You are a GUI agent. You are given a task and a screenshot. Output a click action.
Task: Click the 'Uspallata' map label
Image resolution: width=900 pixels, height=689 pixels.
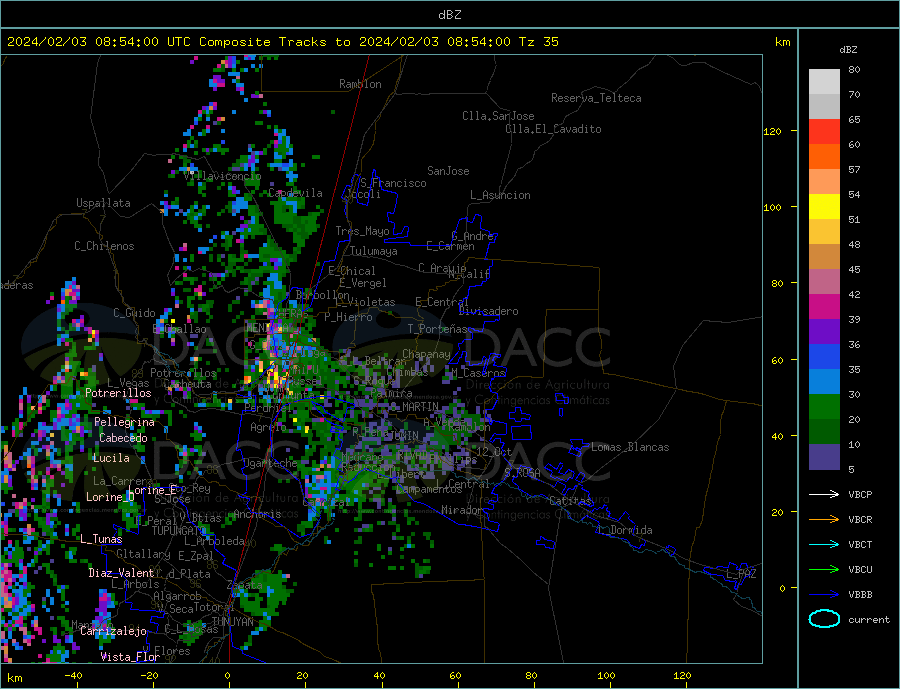(103, 203)
